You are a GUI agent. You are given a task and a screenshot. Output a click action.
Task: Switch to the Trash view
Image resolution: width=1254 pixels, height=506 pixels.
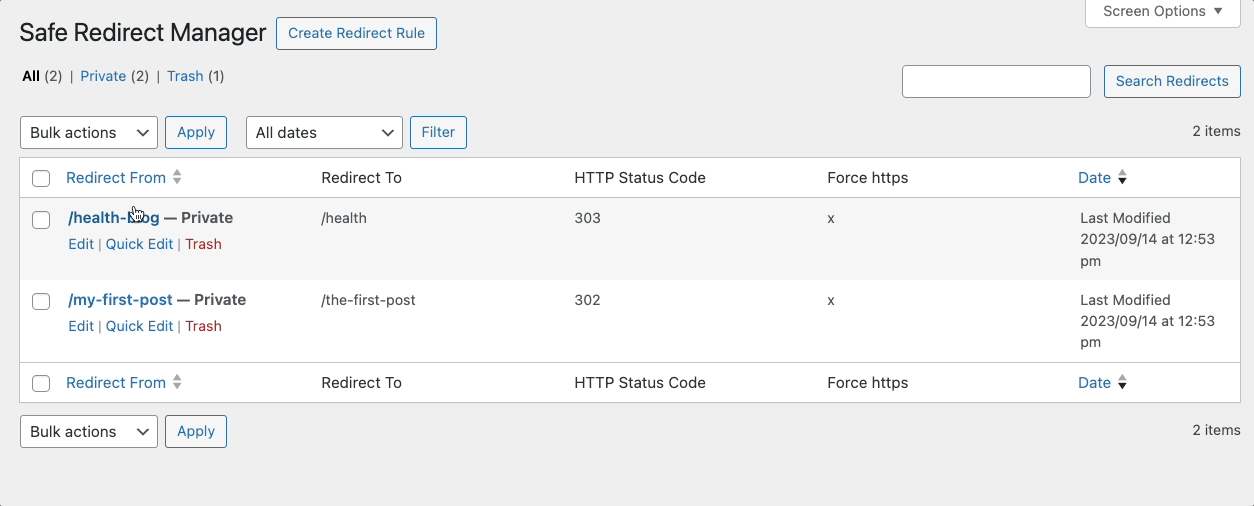(x=185, y=76)
